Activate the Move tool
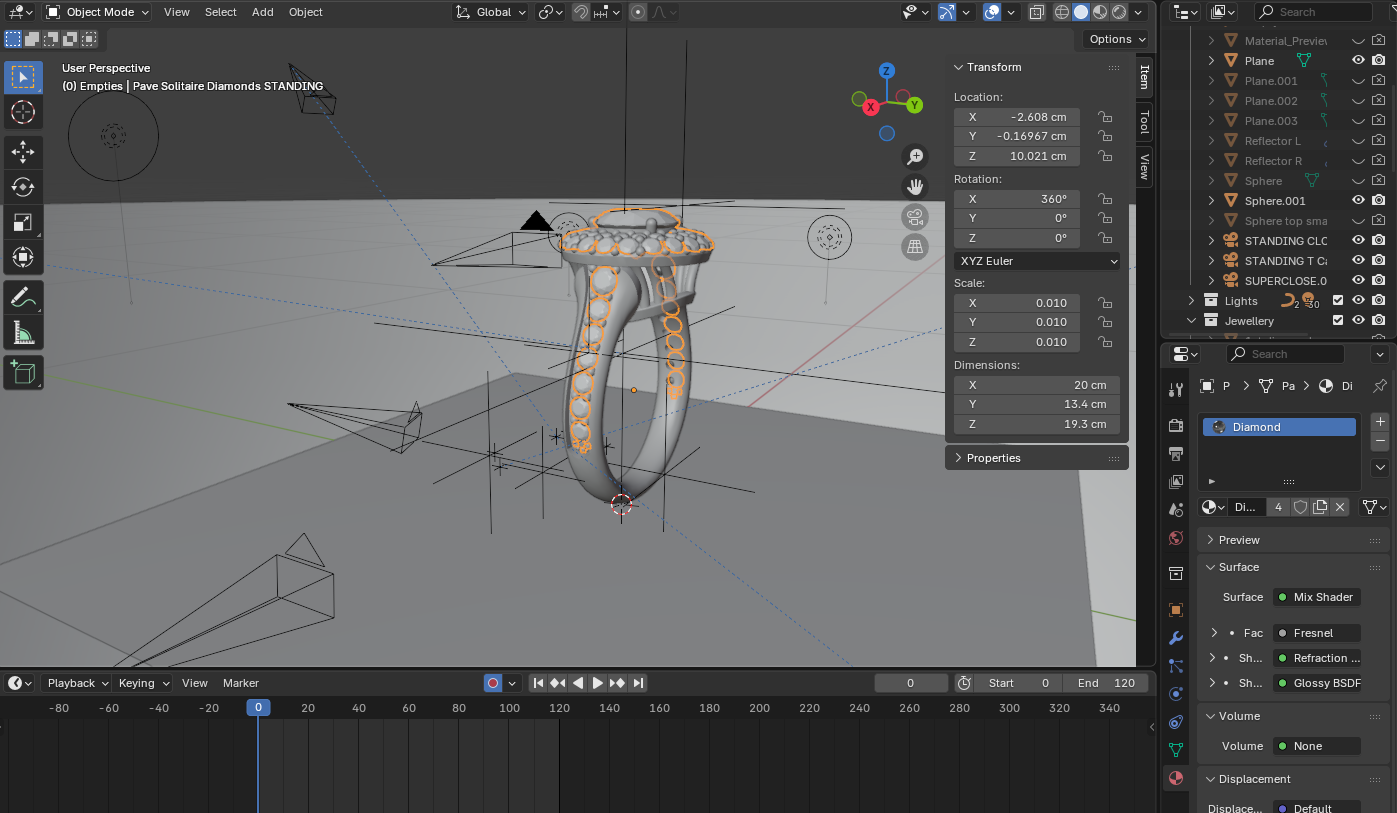The width and height of the screenshot is (1397, 813). (x=22, y=152)
